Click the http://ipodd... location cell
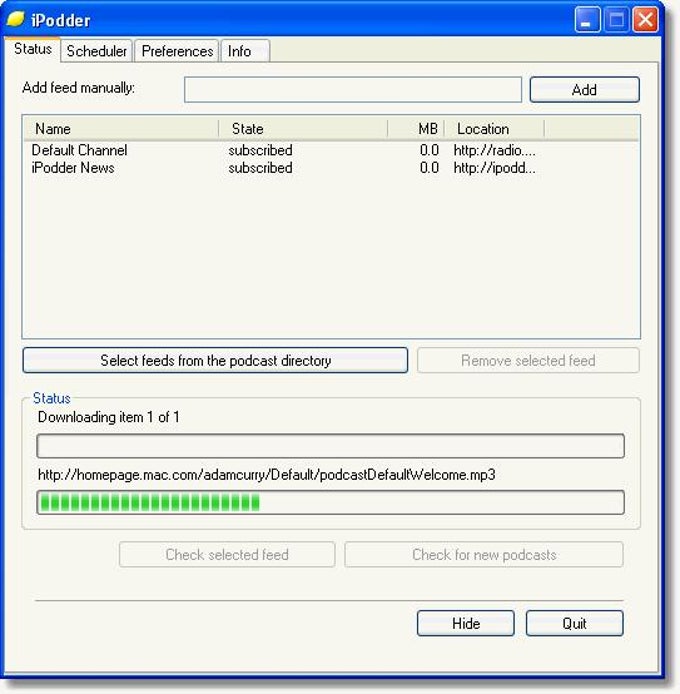The height and width of the screenshot is (694, 680). [495, 168]
